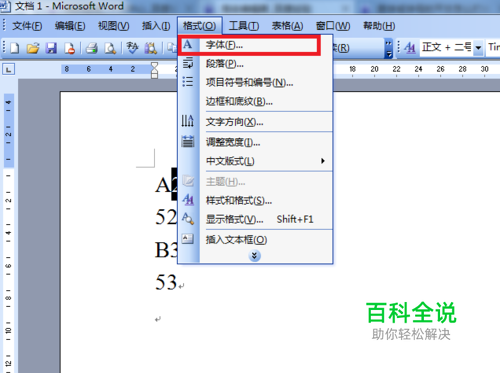The image size is (500, 373).
Task: Close the open 格式(O) menu
Action: tap(199, 26)
